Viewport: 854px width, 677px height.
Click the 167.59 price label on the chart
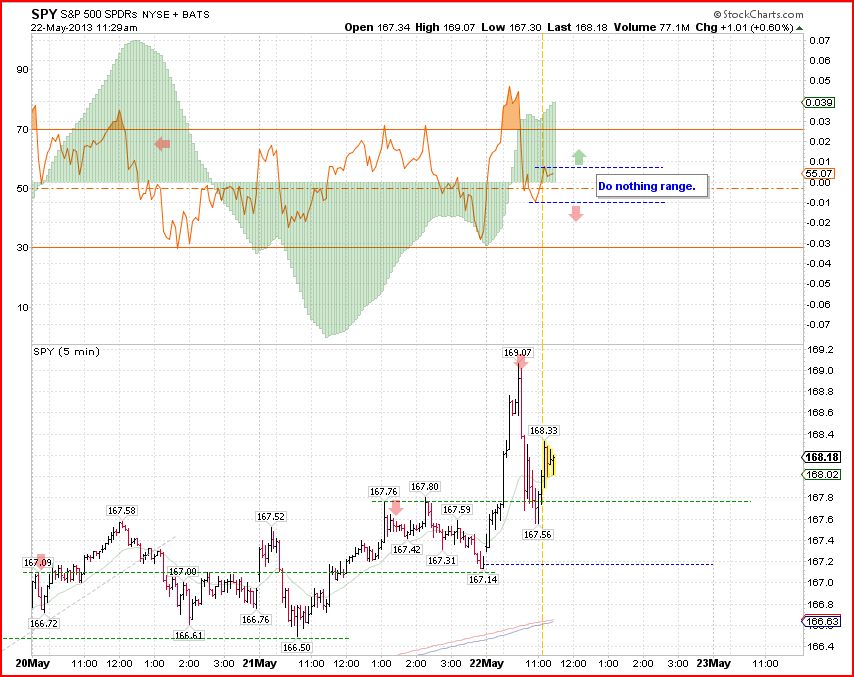pyautogui.click(x=457, y=509)
